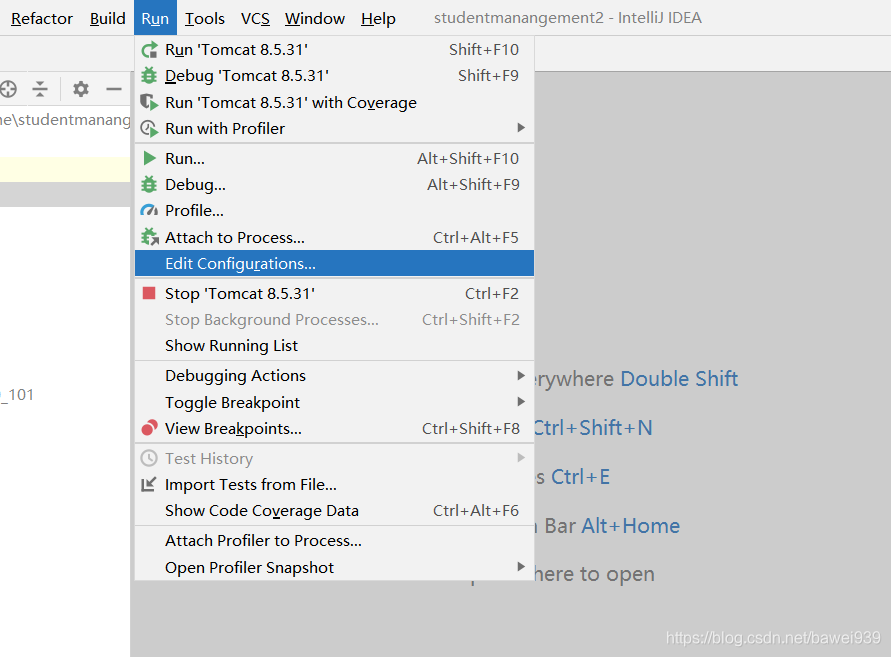Expand Open Profiler Snapshot submenu arrow
Screen dimensions: 891x657
pos(521,567)
